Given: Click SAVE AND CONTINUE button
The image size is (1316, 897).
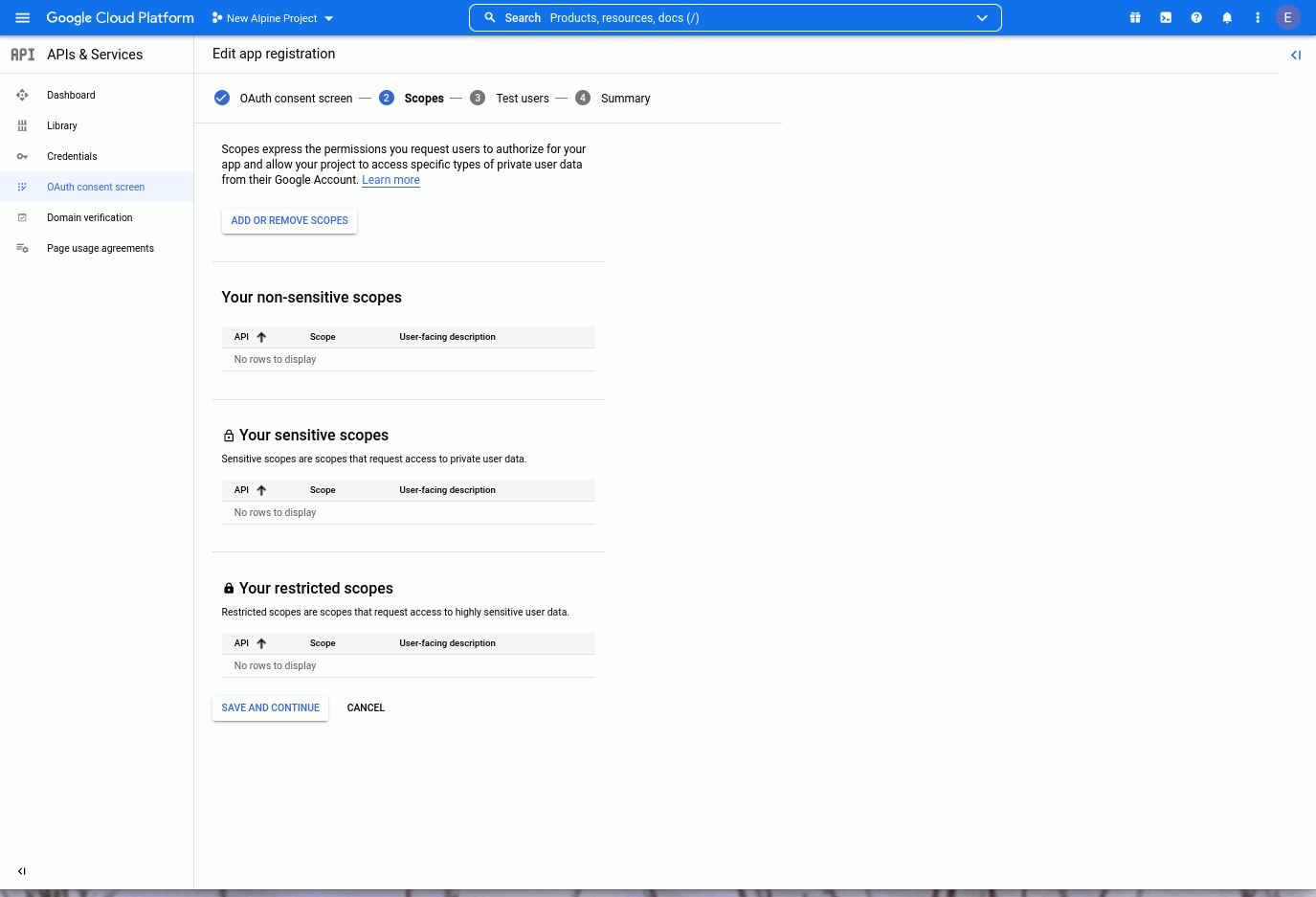Looking at the screenshot, I should click(270, 708).
